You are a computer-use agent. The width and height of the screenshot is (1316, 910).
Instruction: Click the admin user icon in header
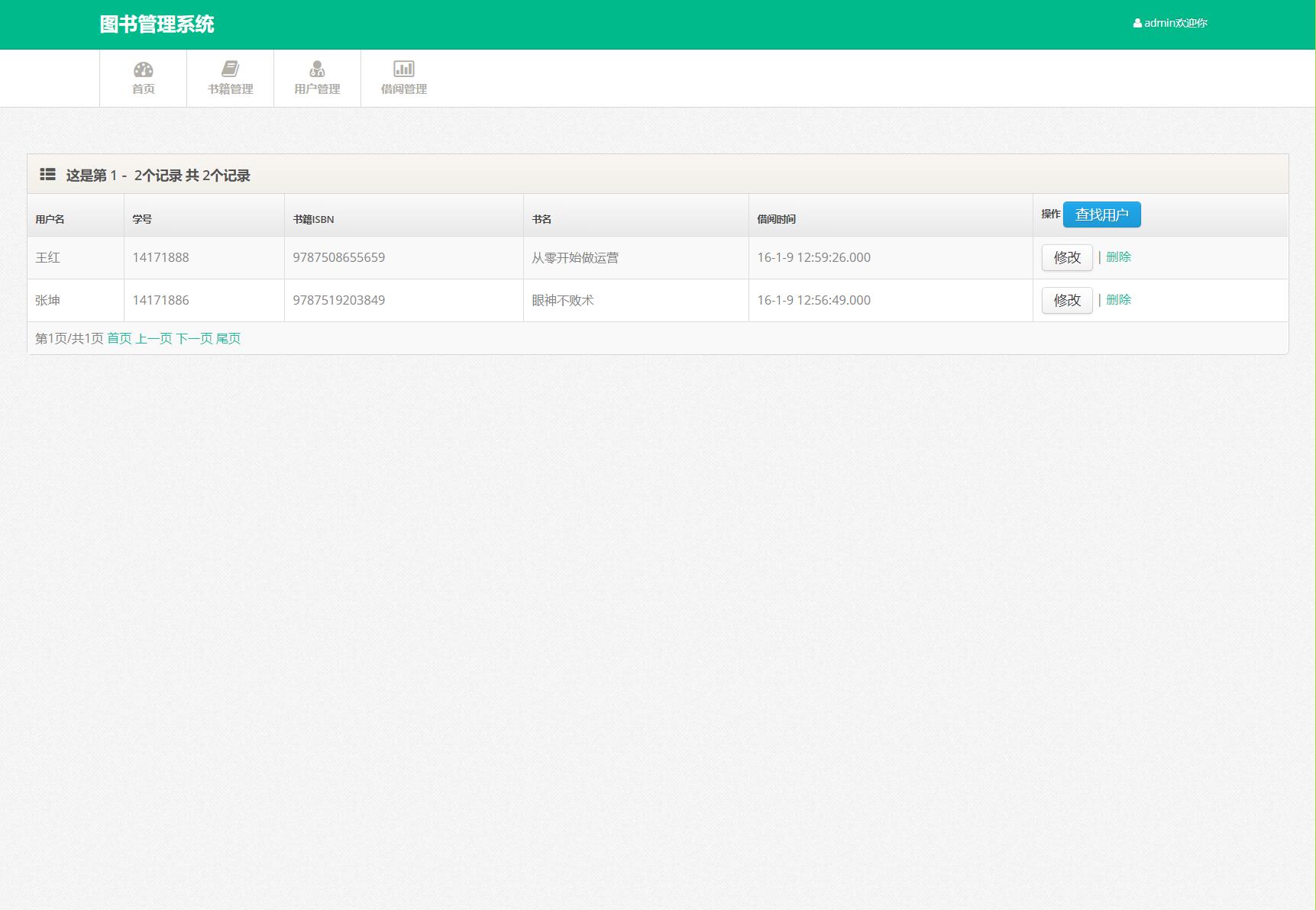pos(1137,24)
